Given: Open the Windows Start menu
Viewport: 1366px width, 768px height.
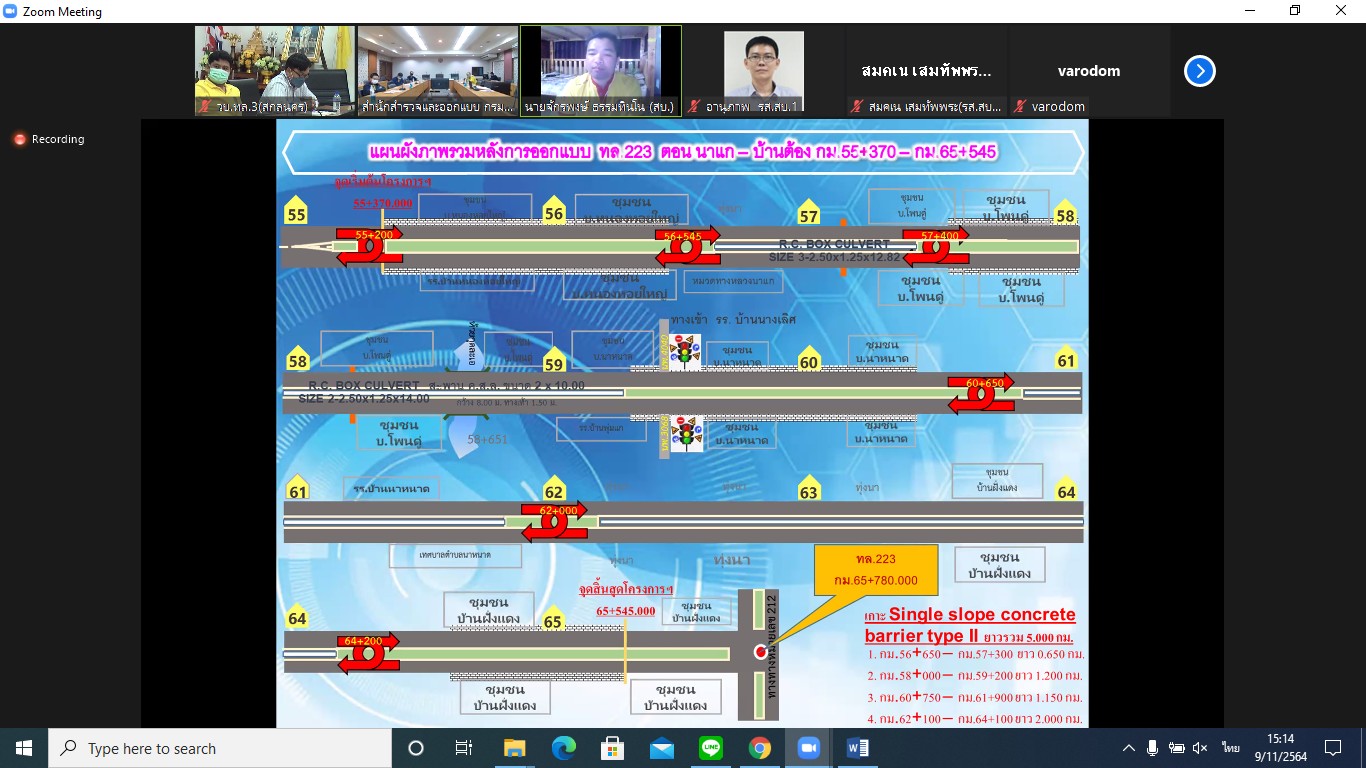Looking at the screenshot, I should [24, 748].
